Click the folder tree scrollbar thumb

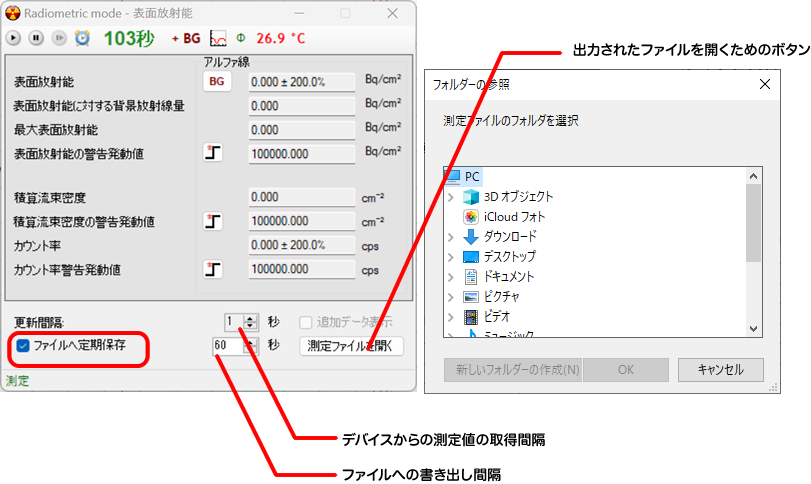(754, 223)
